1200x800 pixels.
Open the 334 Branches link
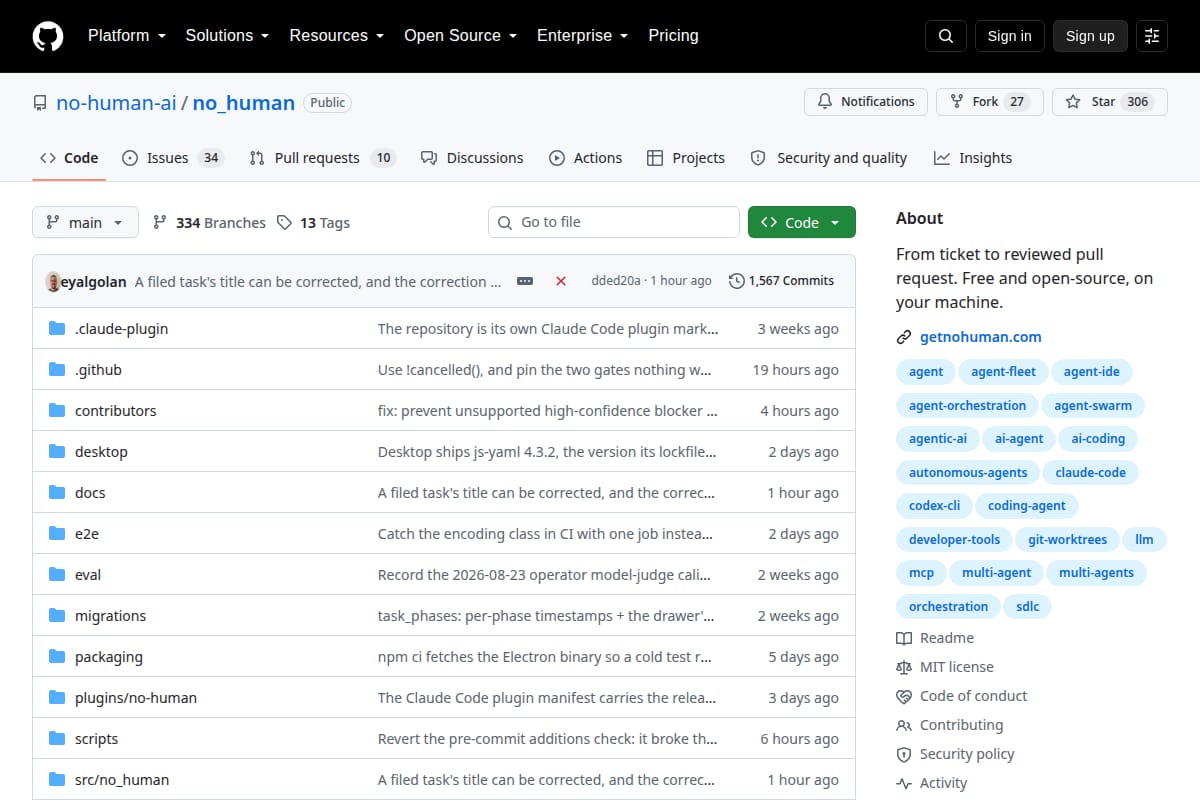[x=209, y=222]
